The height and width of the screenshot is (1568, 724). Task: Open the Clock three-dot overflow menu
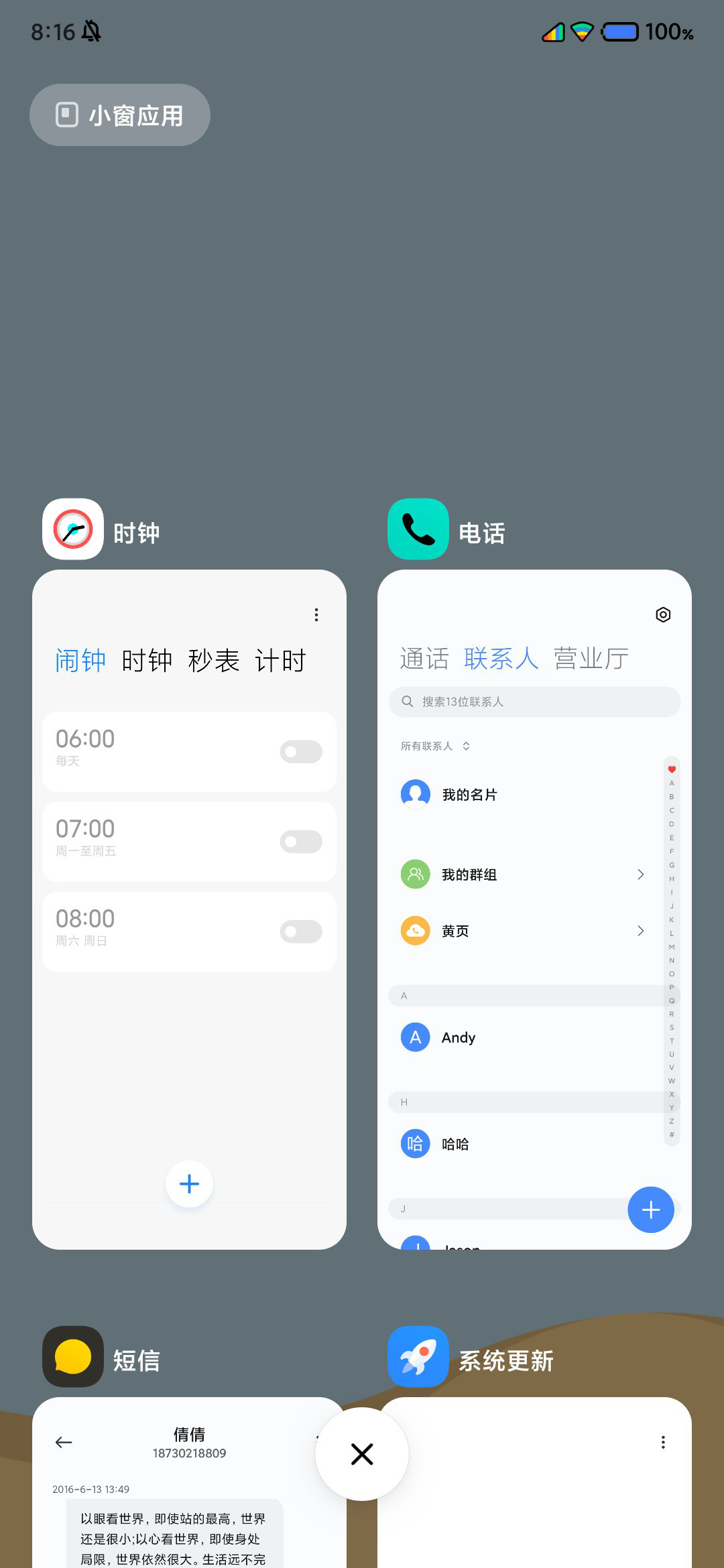click(316, 614)
